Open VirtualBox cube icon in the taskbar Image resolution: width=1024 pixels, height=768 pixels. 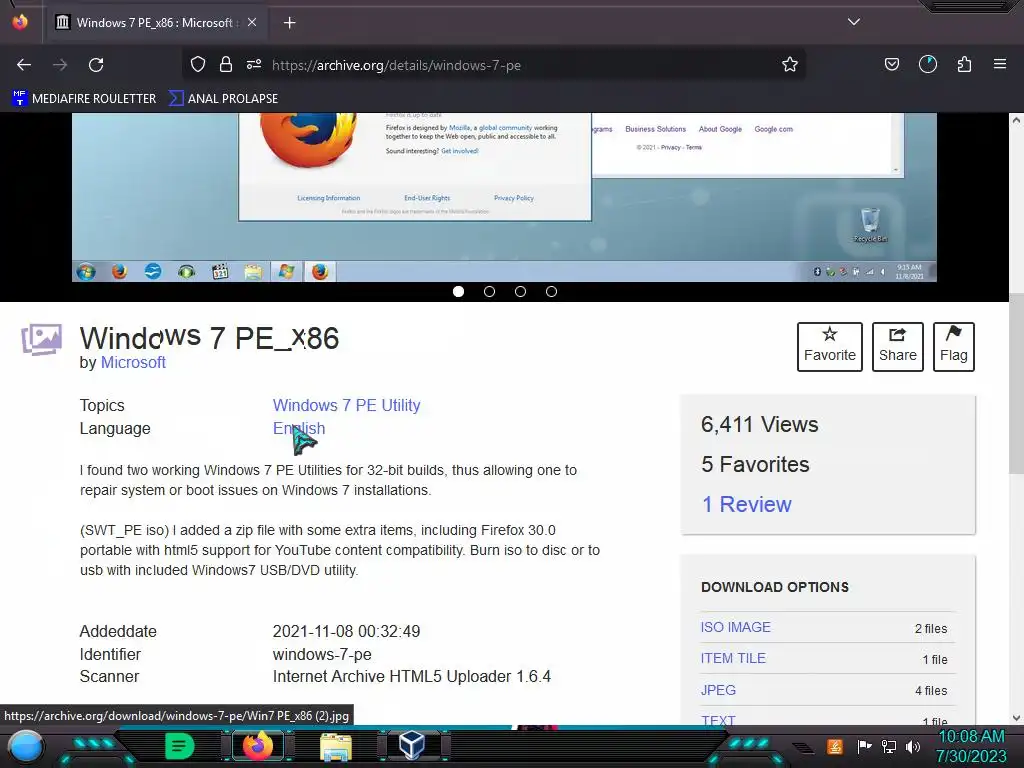click(x=412, y=745)
